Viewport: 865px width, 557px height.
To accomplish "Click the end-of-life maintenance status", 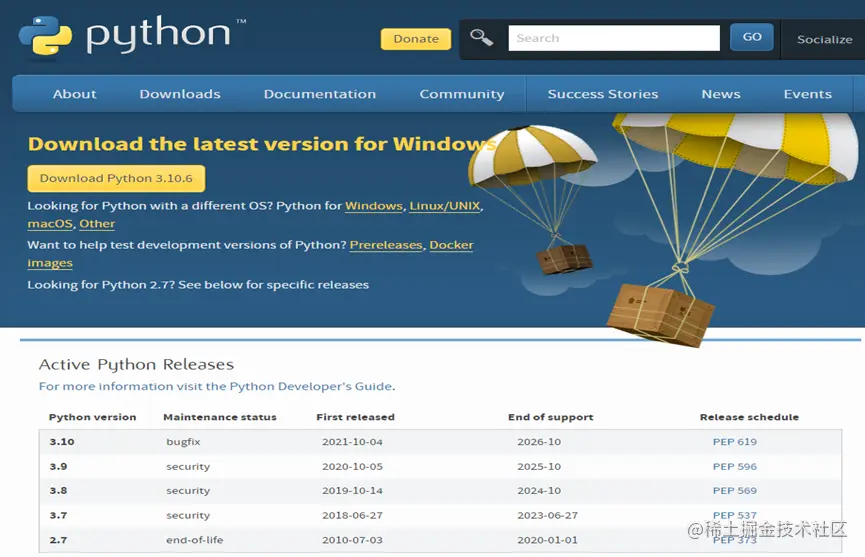I will (195, 540).
